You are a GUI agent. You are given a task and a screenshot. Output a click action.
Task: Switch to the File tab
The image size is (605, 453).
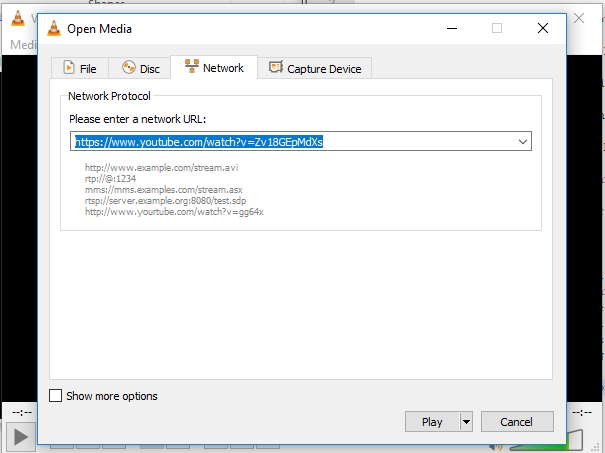[80, 68]
